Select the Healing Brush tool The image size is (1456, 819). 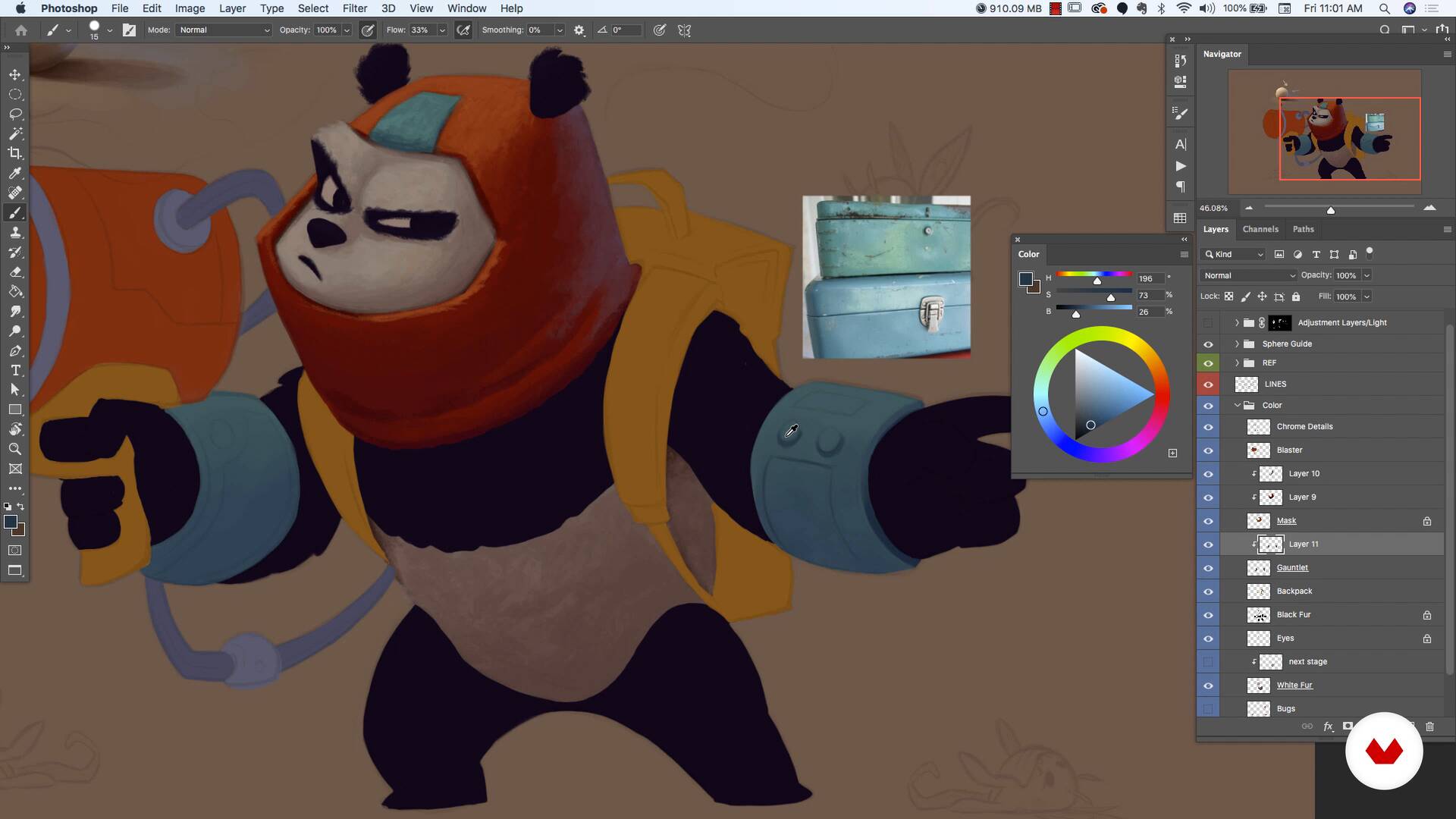point(15,193)
